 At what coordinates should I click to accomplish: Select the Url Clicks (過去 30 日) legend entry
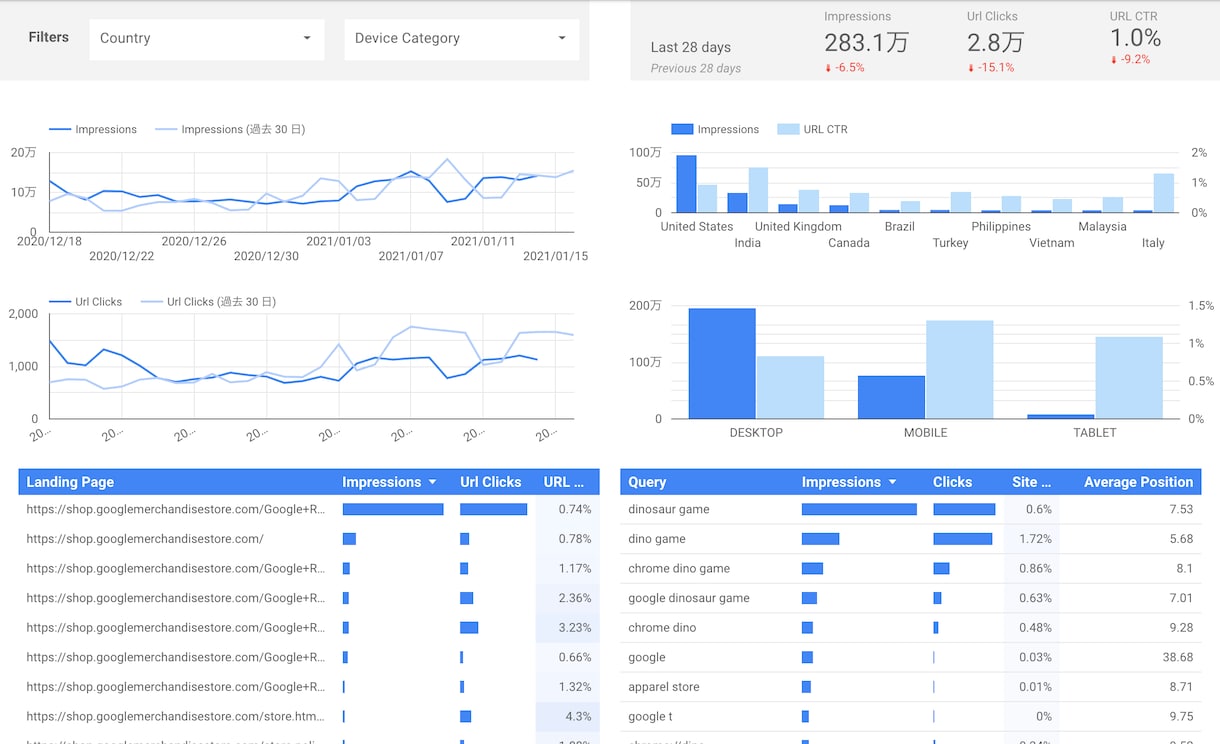[x=208, y=301]
